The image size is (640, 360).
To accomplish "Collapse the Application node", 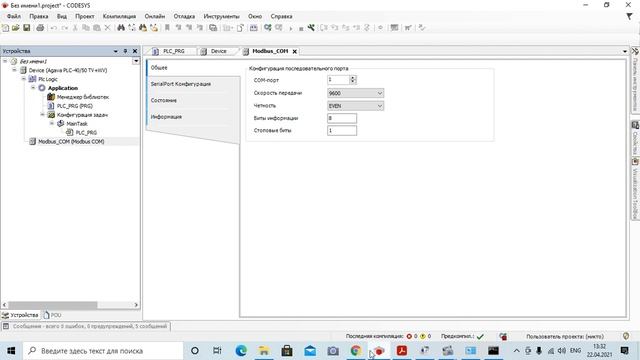I will (33, 88).
